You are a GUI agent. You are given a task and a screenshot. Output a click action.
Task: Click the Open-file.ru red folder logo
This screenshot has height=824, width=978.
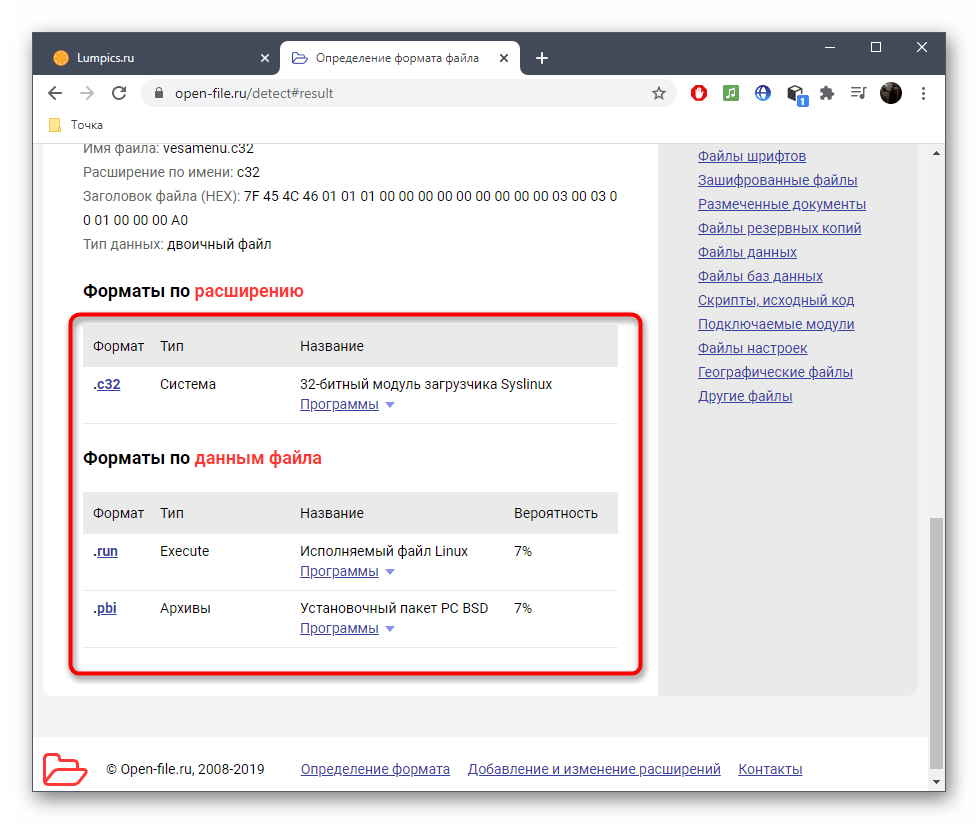(x=65, y=769)
